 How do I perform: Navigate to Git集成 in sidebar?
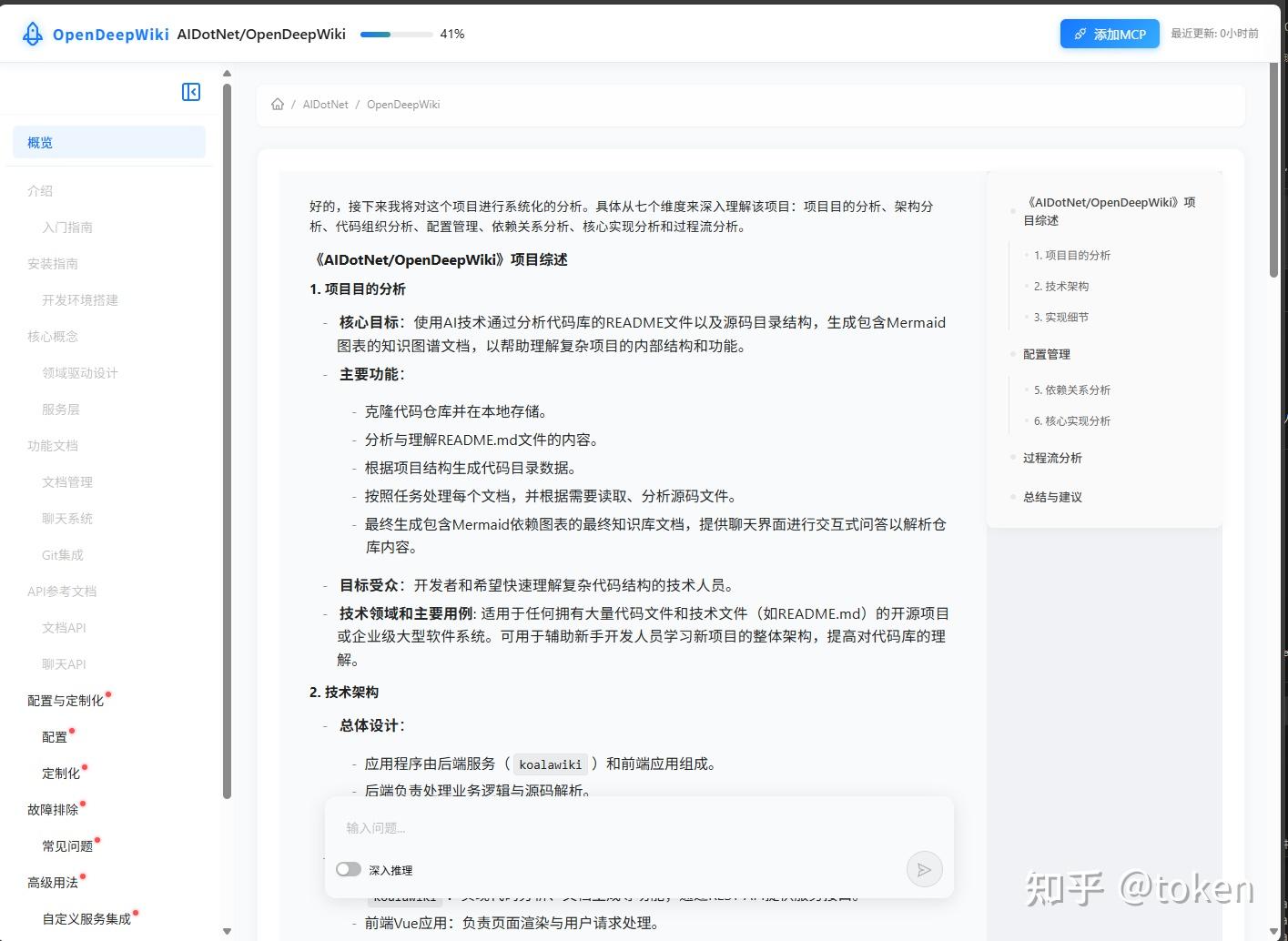(62, 554)
